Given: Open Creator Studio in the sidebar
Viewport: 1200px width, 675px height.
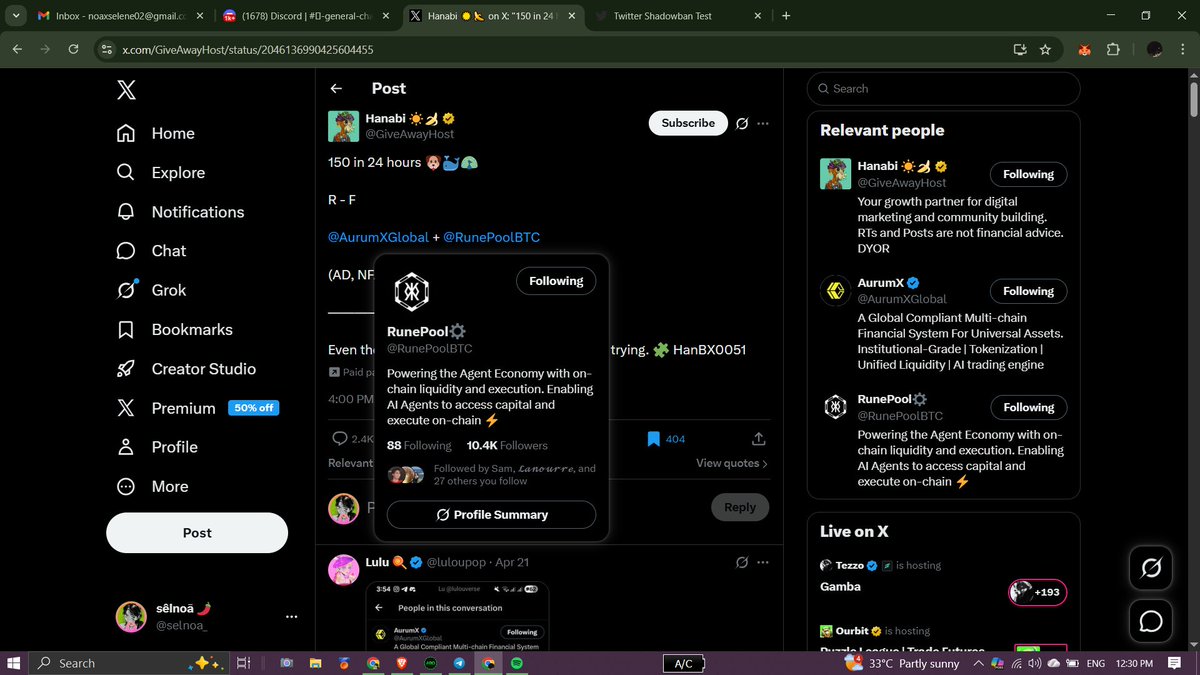Looking at the screenshot, I should (x=186, y=369).
